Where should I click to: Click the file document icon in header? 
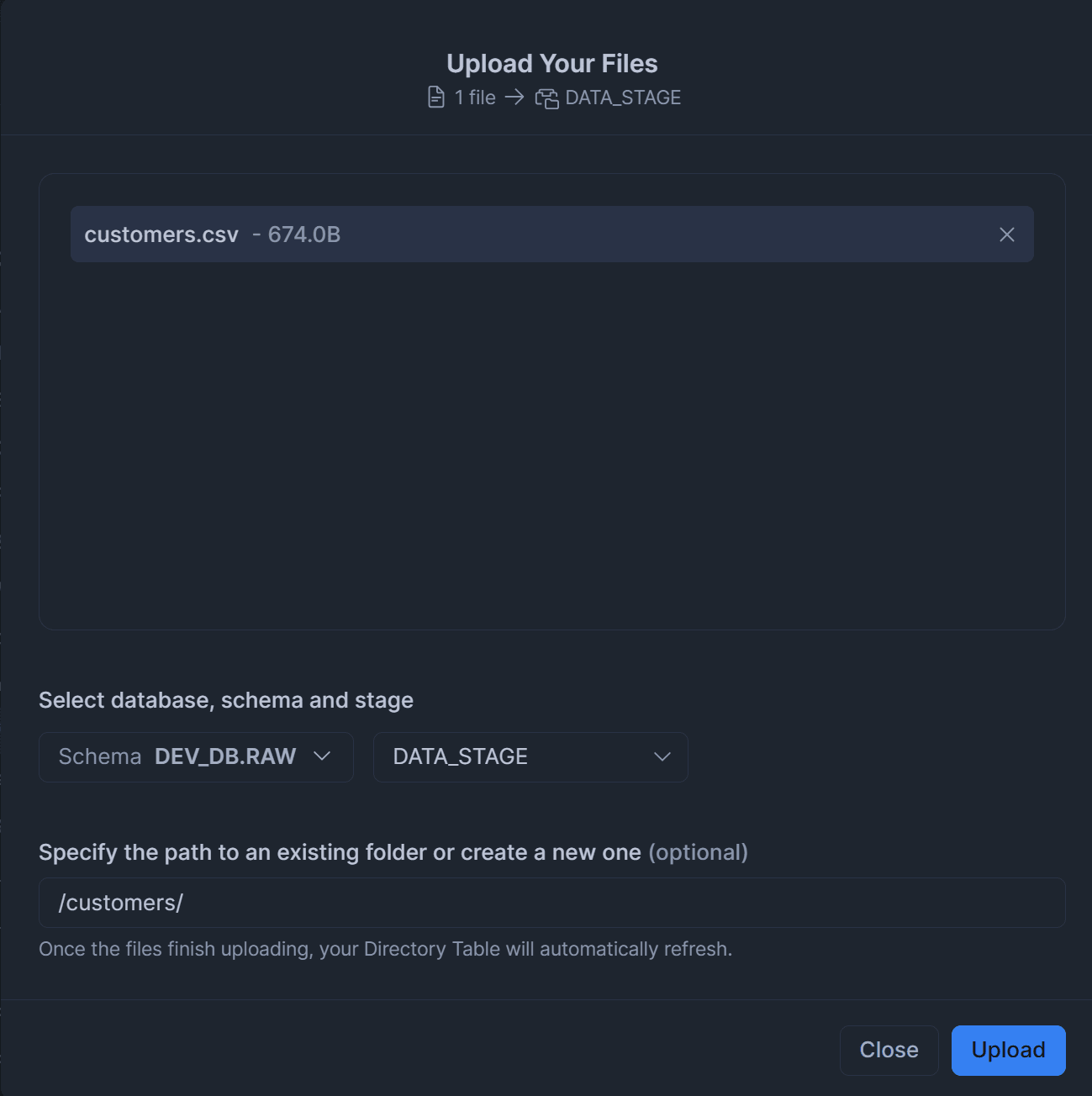[x=435, y=97]
